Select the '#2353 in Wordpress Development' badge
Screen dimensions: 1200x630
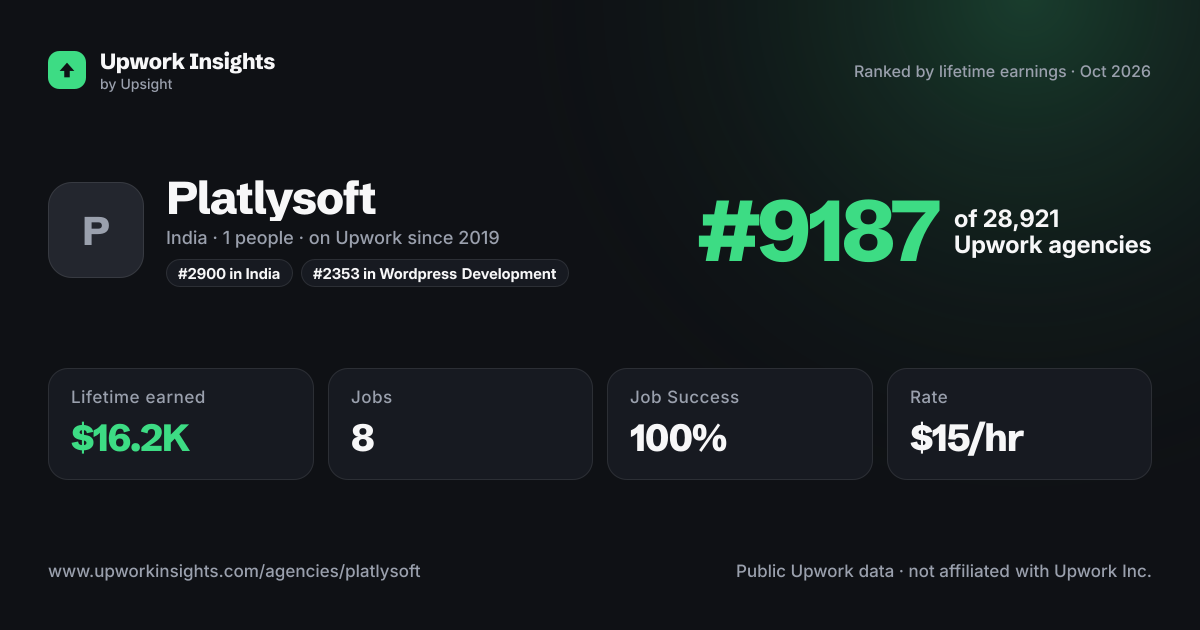[435, 273]
